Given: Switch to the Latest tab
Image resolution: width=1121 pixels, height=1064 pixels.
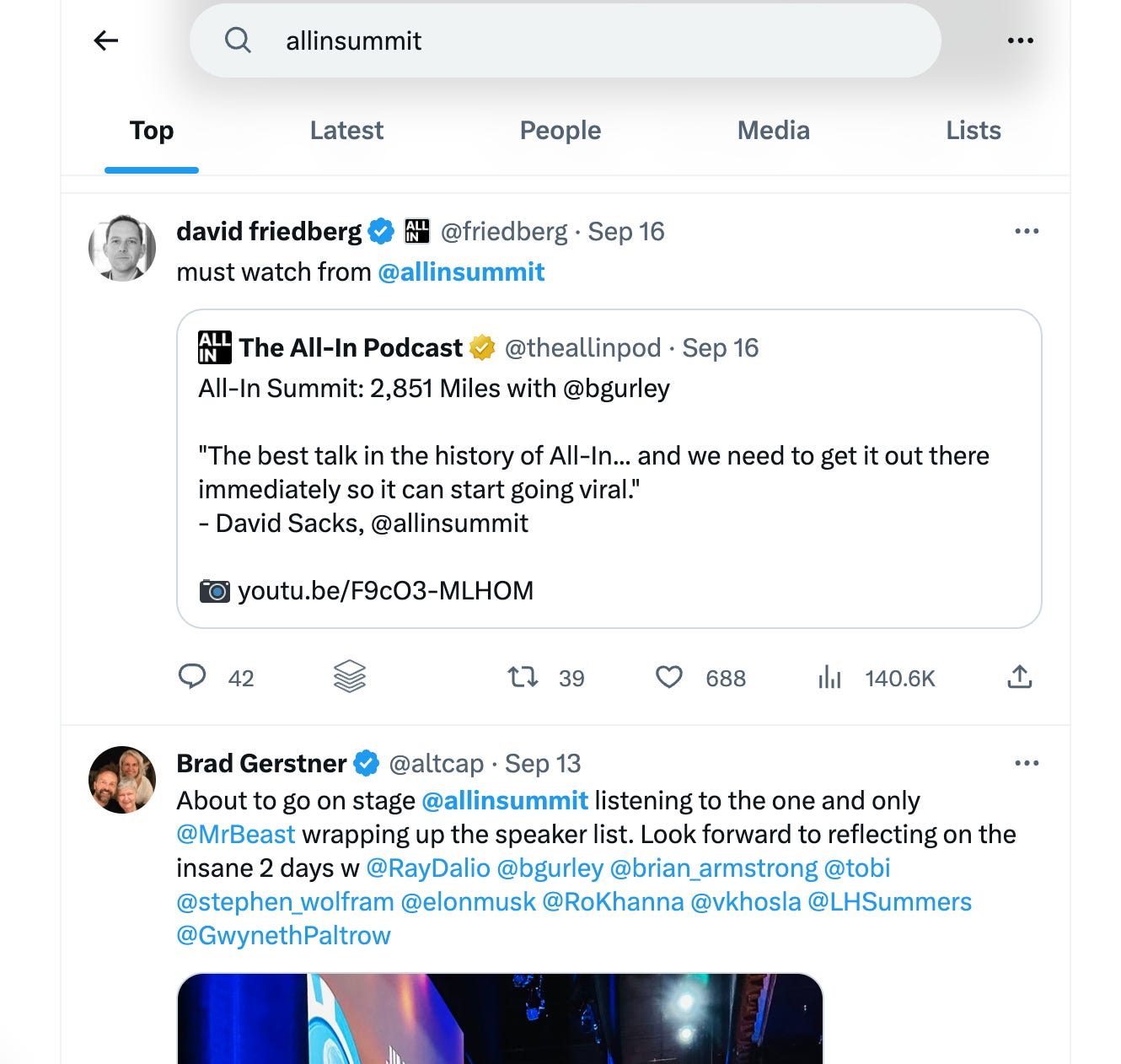Looking at the screenshot, I should tap(346, 131).
